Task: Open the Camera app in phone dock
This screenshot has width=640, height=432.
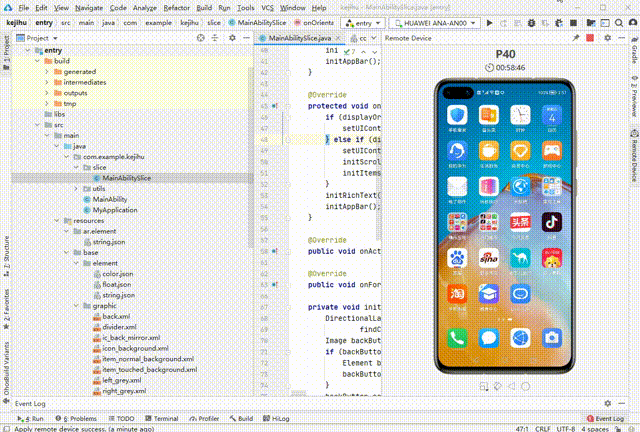Action: click(551, 339)
